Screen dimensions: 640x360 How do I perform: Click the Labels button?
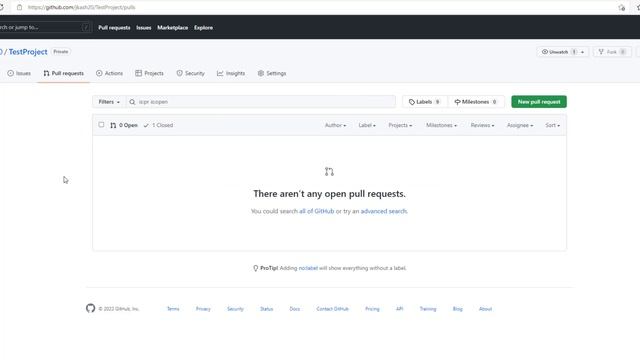(x=424, y=102)
